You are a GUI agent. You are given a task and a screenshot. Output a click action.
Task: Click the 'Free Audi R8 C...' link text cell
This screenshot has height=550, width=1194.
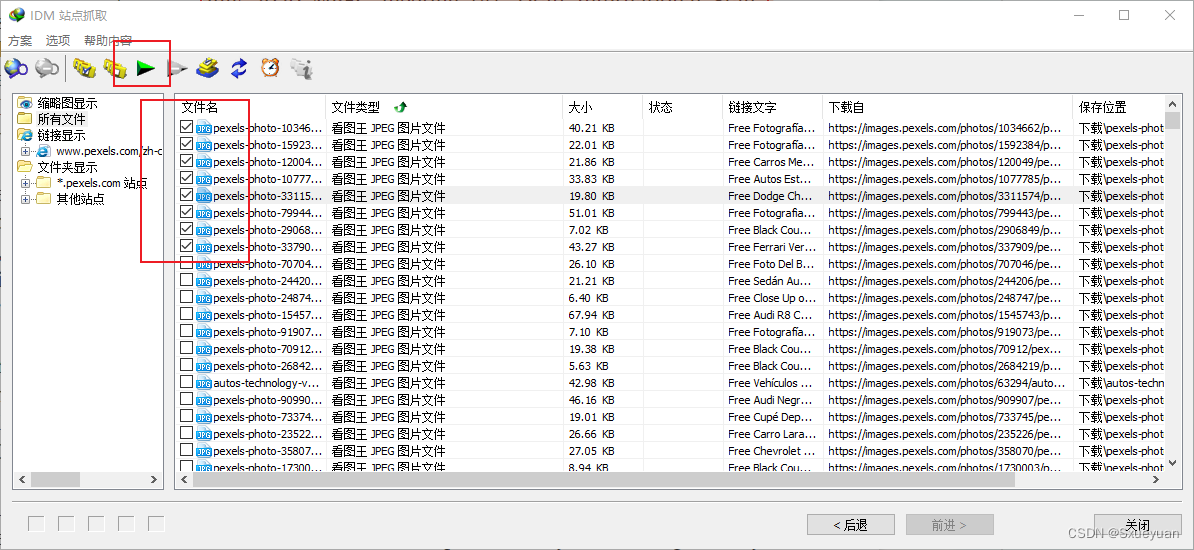772,315
